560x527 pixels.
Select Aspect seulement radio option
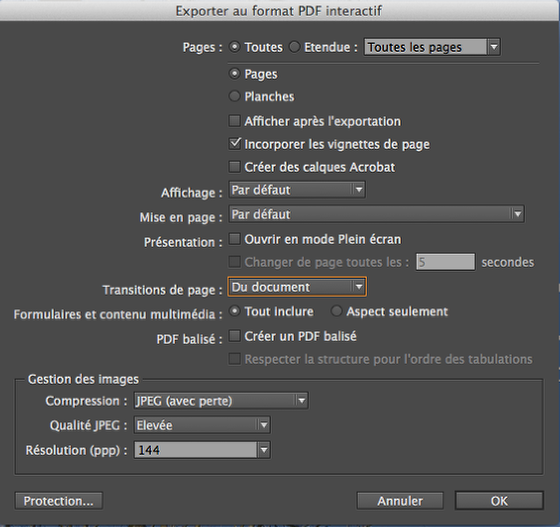click(x=336, y=311)
